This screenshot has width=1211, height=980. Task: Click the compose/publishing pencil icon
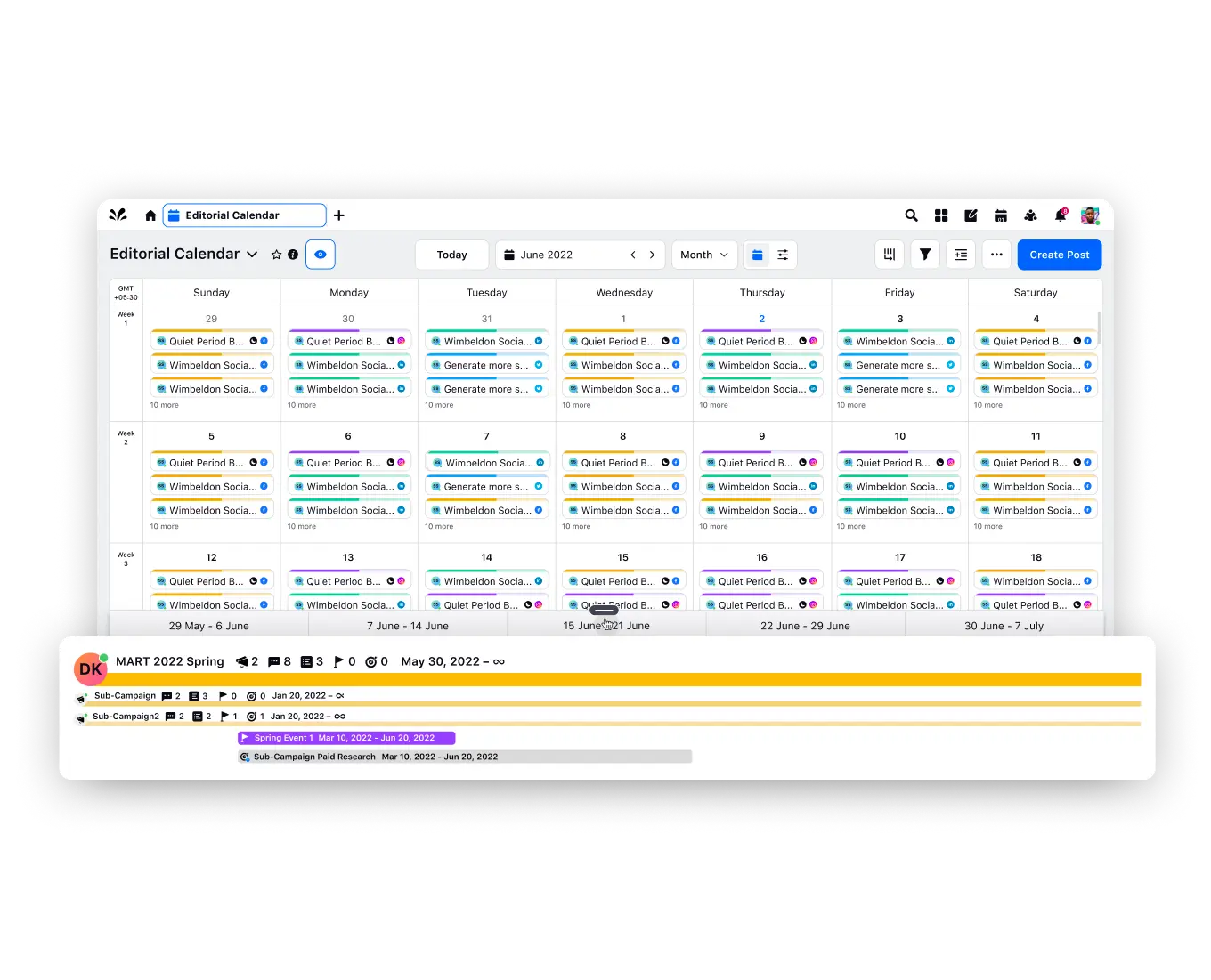971,215
